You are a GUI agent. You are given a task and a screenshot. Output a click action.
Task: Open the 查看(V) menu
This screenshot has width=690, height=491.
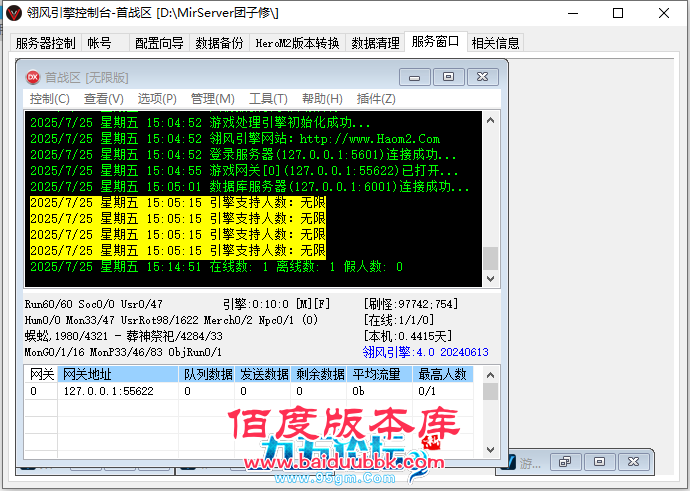(x=104, y=99)
